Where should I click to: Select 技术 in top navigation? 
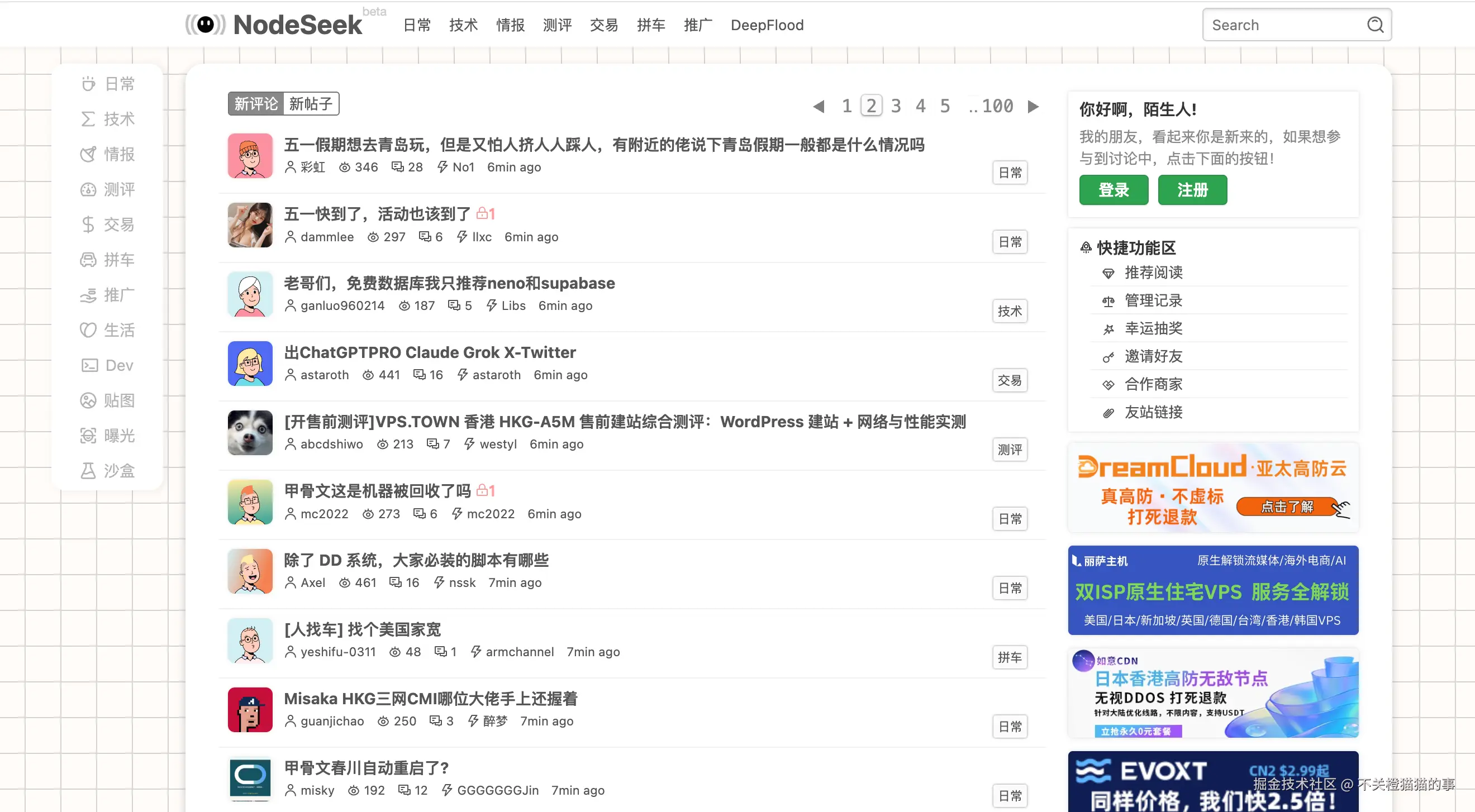(463, 25)
